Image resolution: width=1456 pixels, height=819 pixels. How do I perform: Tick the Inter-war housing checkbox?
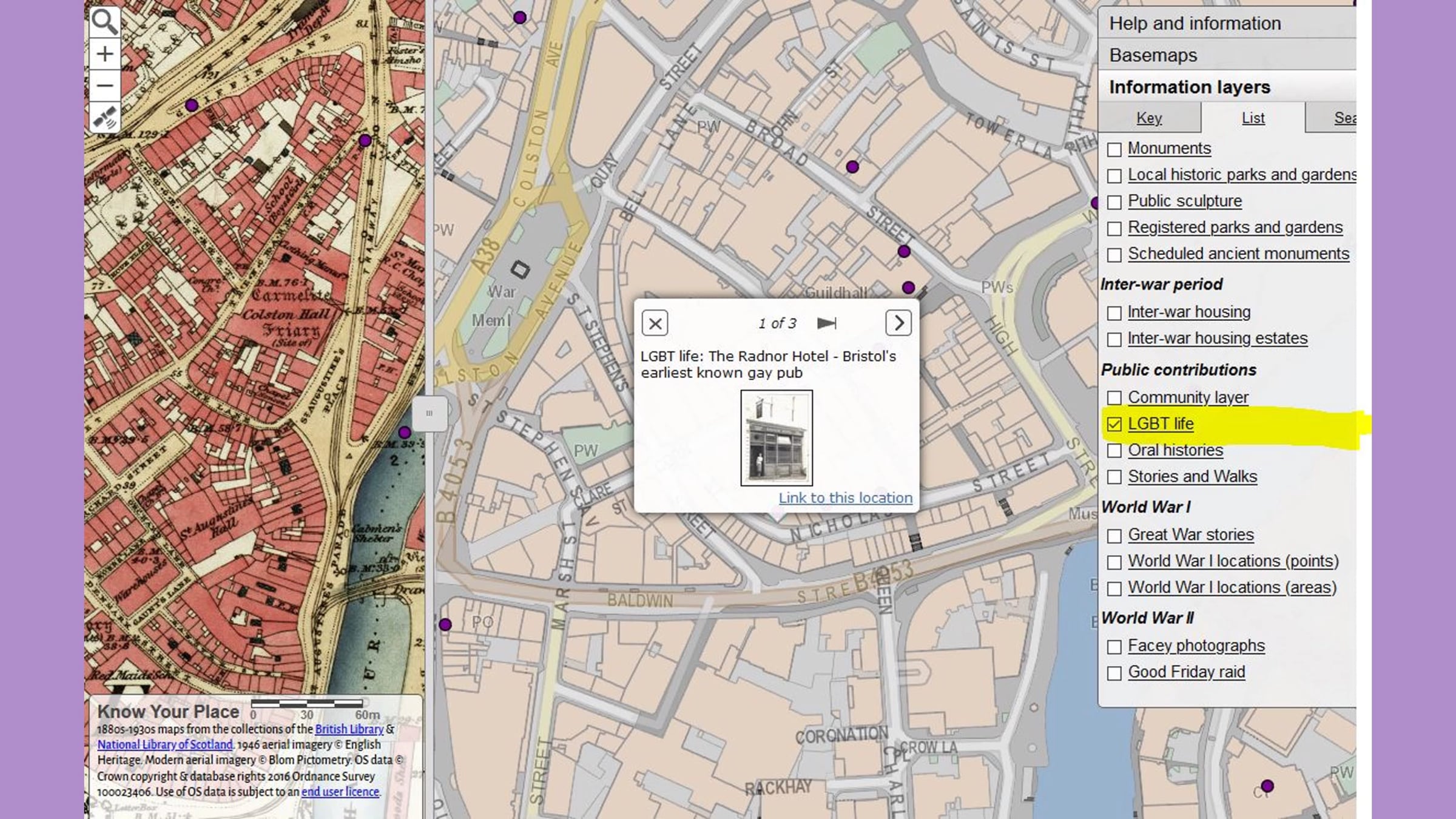(1114, 313)
